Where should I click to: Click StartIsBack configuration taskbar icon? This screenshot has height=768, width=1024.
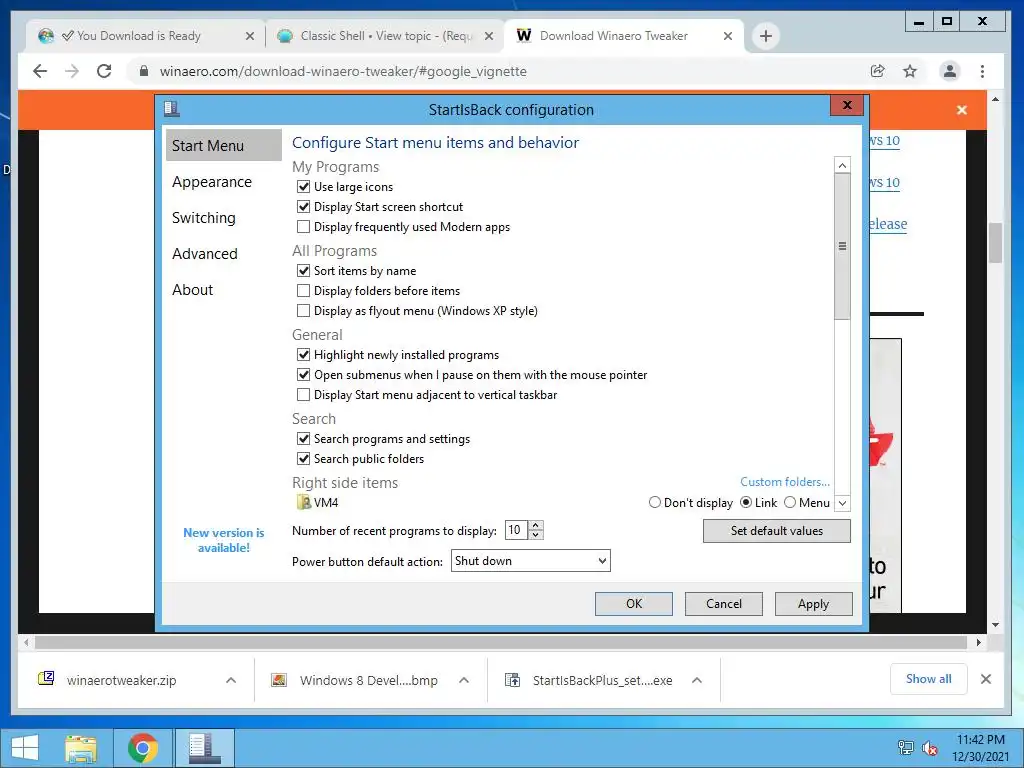[204, 748]
